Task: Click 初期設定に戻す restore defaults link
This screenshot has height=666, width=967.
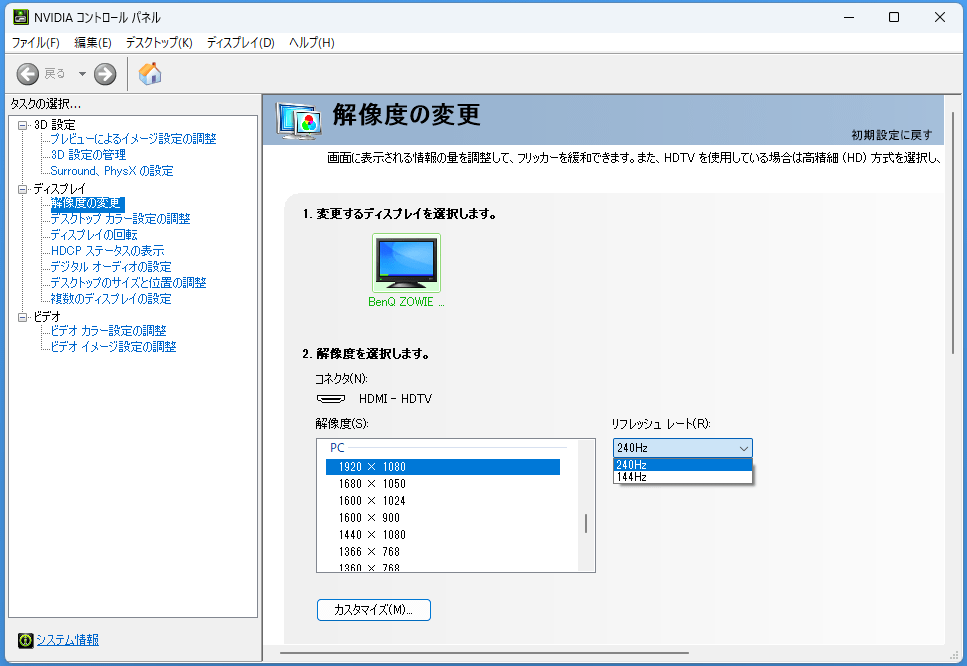Action: pyautogui.click(x=892, y=135)
